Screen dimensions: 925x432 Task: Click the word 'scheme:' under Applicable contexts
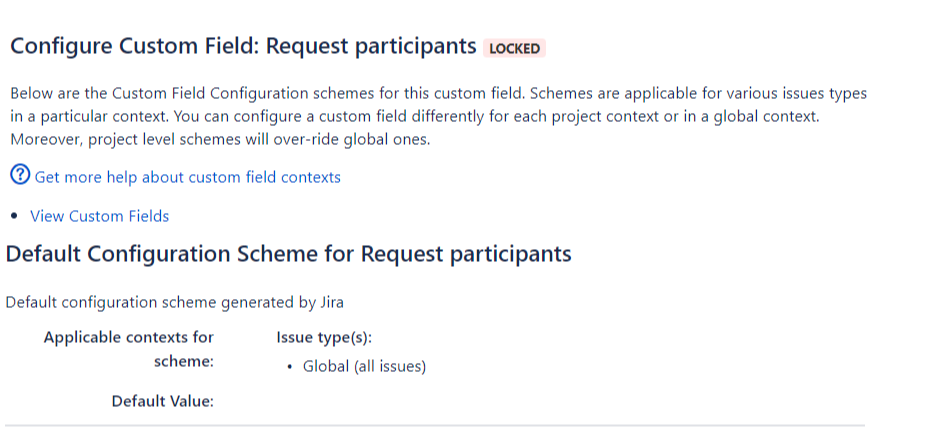(184, 361)
